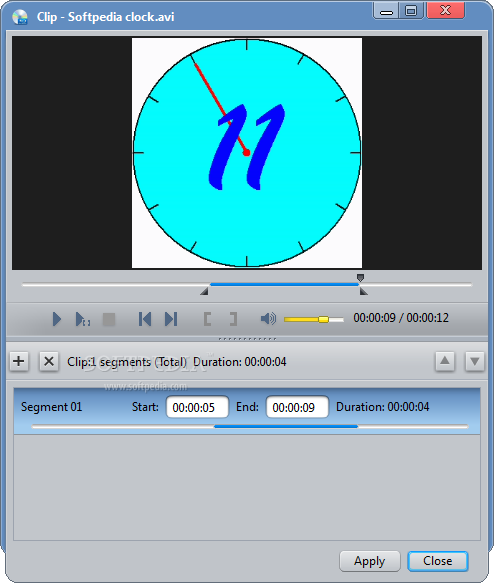The width and height of the screenshot is (494, 583).
Task: Click the Duration: 00:00:04 segment label
Action: click(x=382, y=407)
